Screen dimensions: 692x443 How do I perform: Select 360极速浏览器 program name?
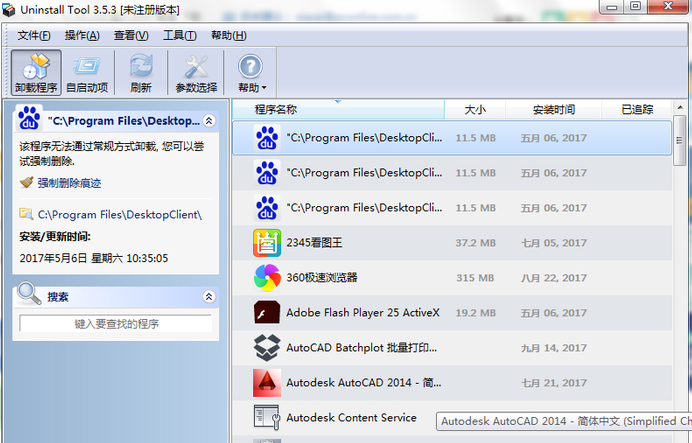tap(322, 278)
